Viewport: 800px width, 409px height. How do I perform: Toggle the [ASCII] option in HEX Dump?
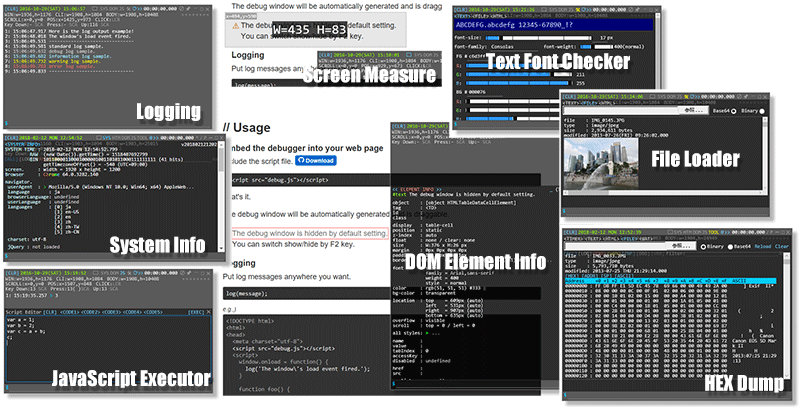[624, 276]
